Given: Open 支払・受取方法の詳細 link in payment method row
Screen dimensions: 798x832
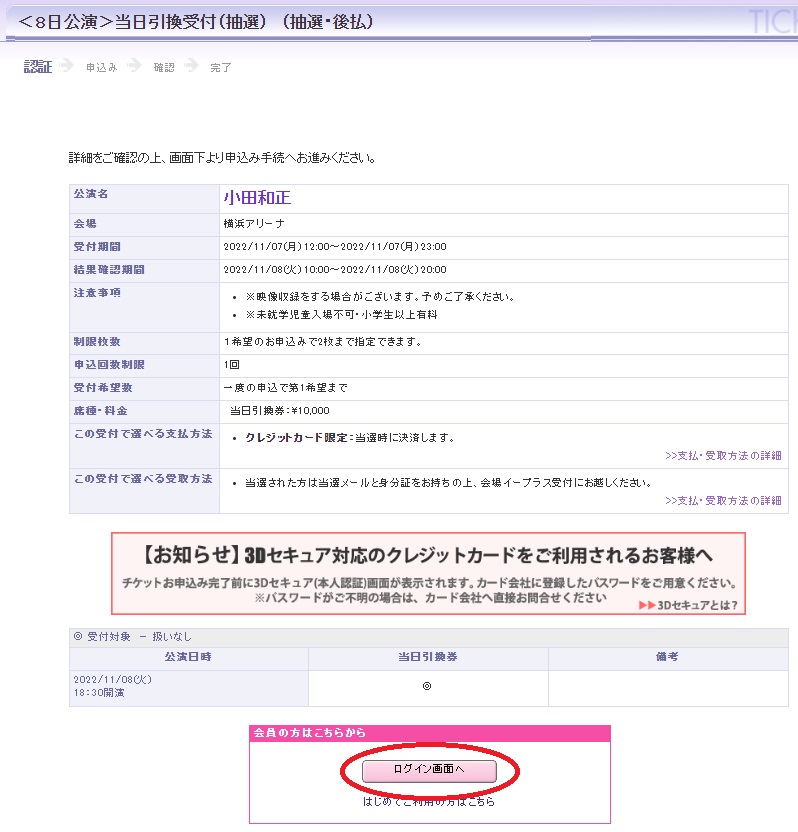Looking at the screenshot, I should pos(723,456).
